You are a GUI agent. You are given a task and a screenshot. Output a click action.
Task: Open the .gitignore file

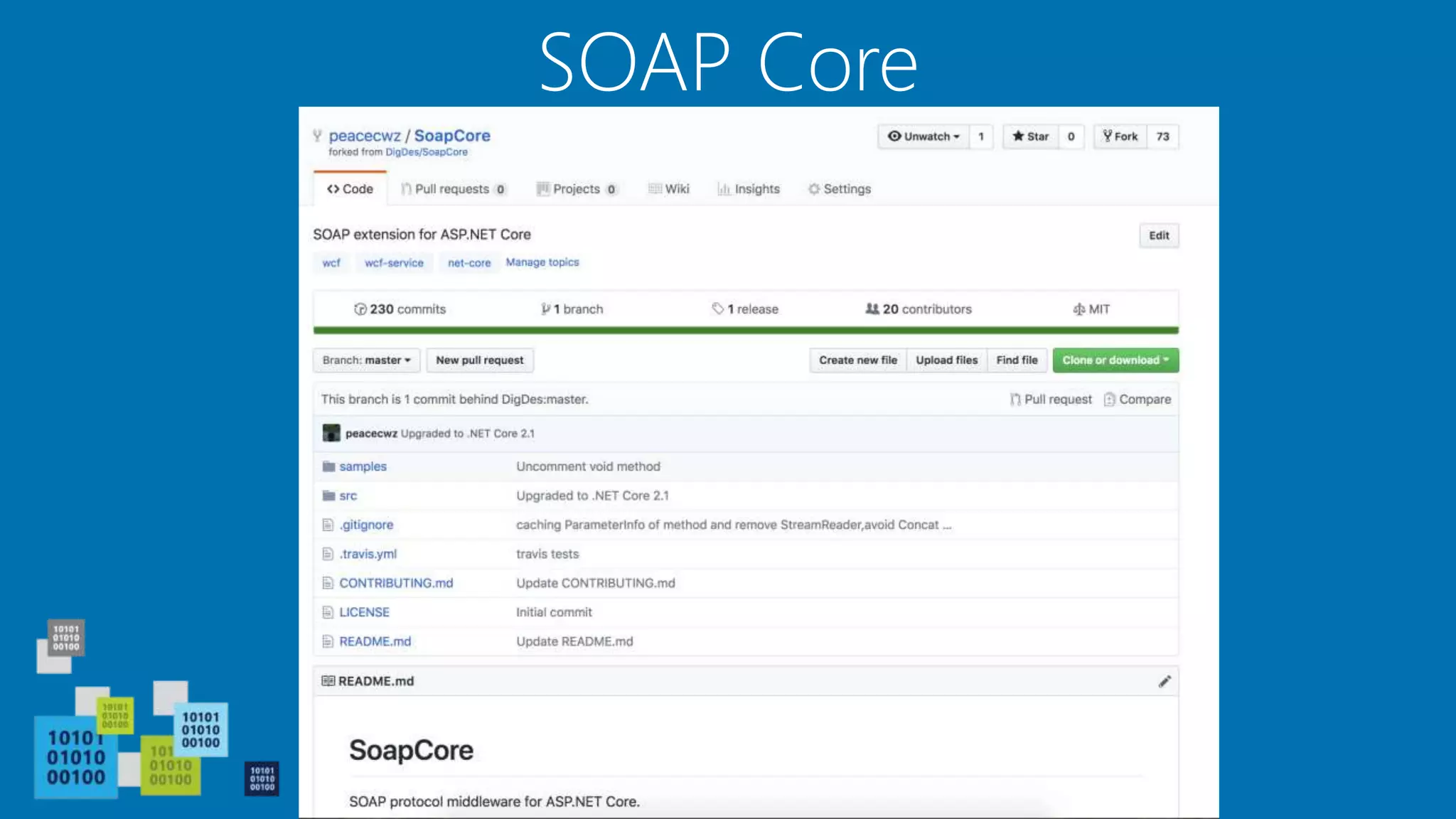click(366, 525)
